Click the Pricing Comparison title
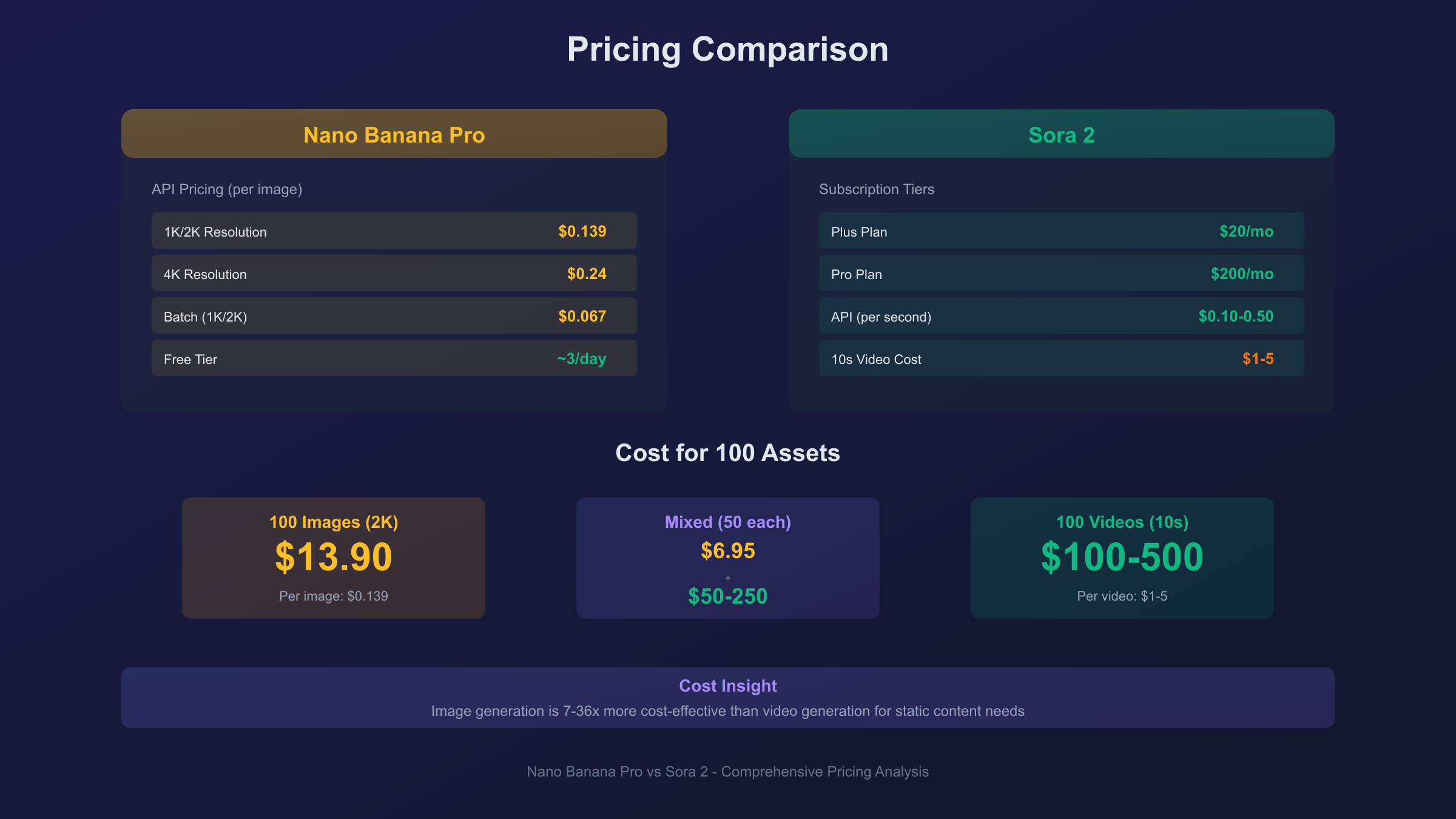Image resolution: width=1456 pixels, height=819 pixels. click(x=728, y=49)
